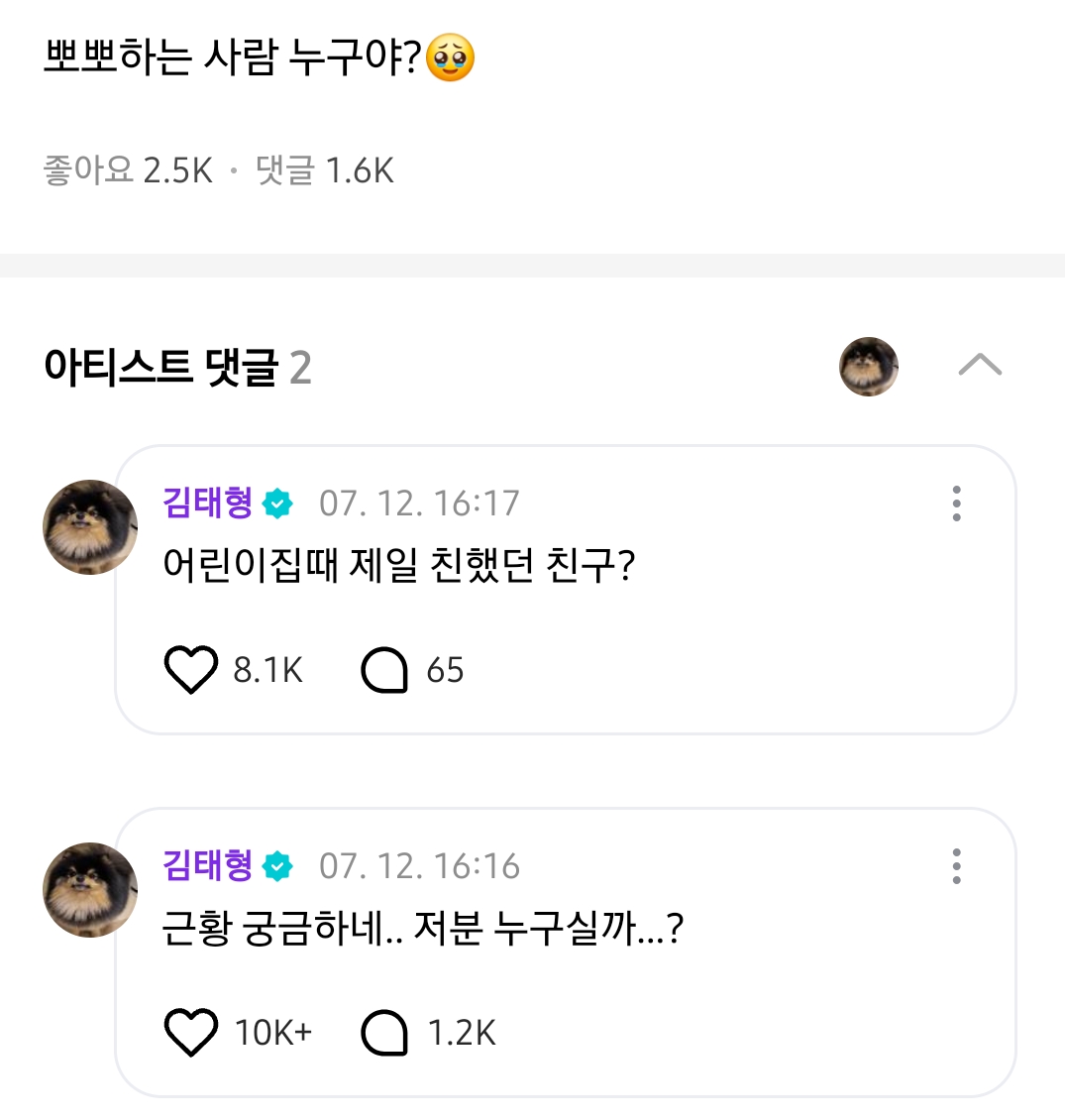Image resolution: width=1065 pixels, height=1120 pixels.
Task: View 좋아요 2.5K likes count
Action: click(128, 170)
